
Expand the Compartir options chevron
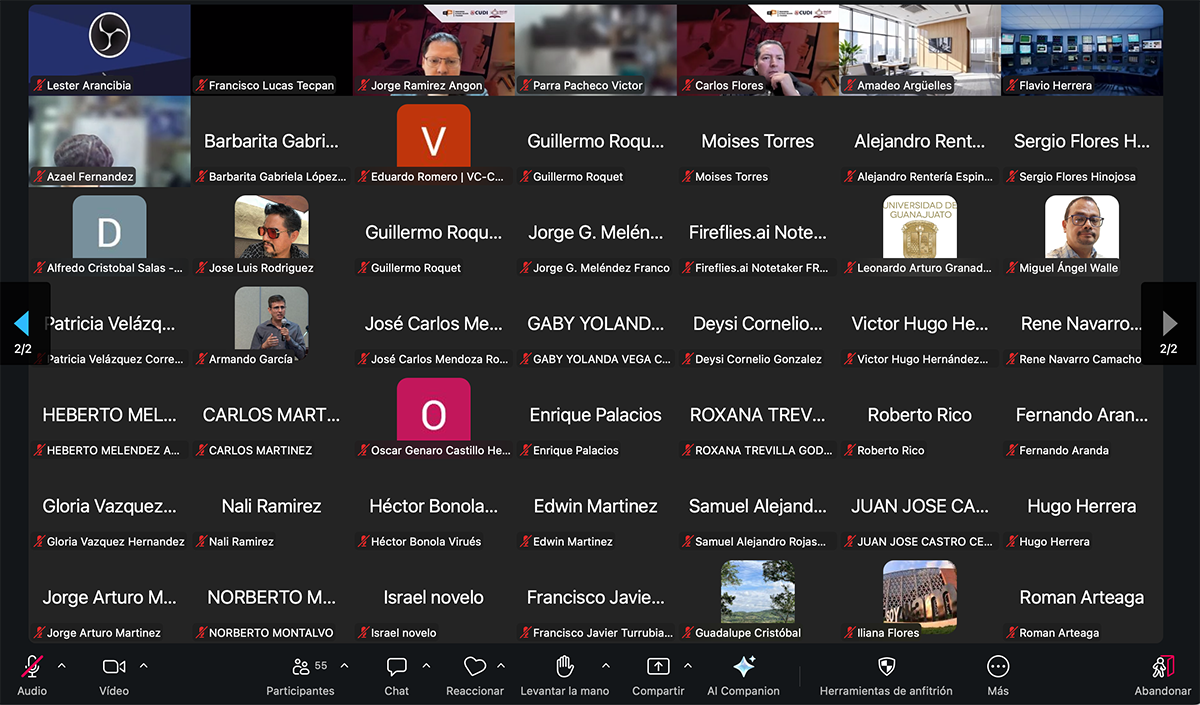pos(688,665)
